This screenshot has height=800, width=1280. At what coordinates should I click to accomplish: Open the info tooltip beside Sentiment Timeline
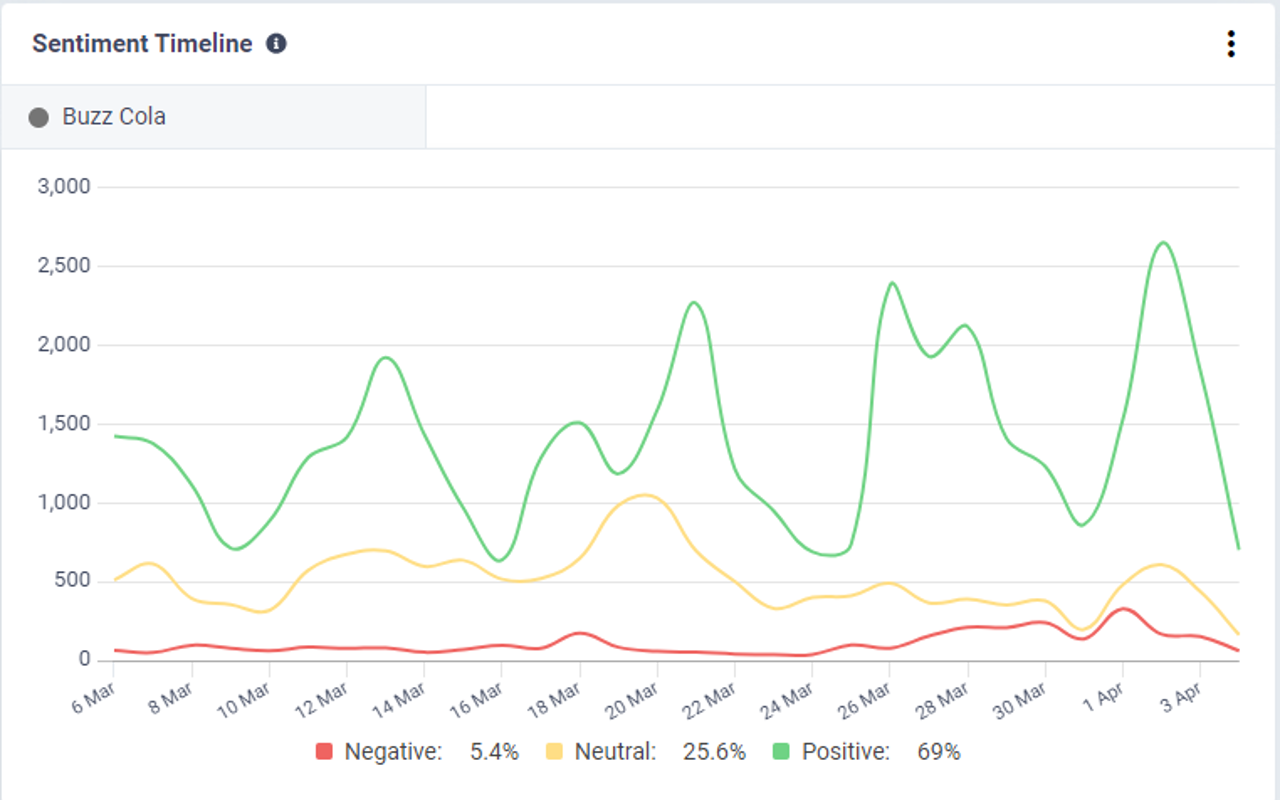click(277, 43)
